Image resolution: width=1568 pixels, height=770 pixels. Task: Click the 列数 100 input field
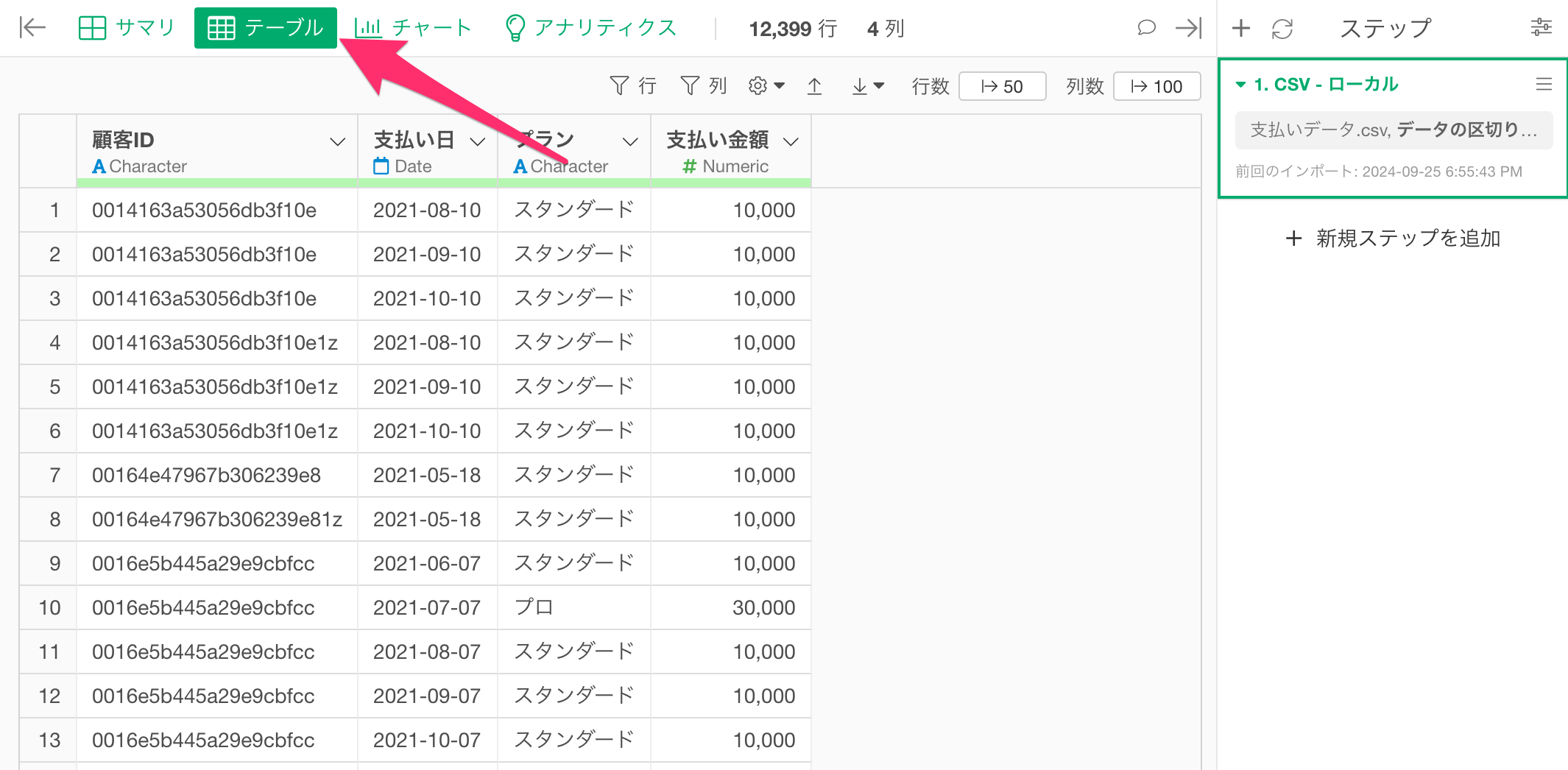tap(1157, 86)
